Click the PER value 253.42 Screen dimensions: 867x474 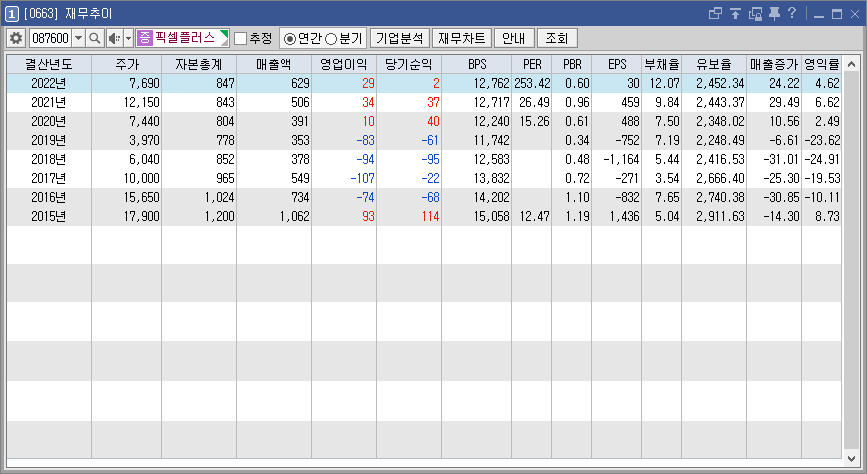pos(532,84)
